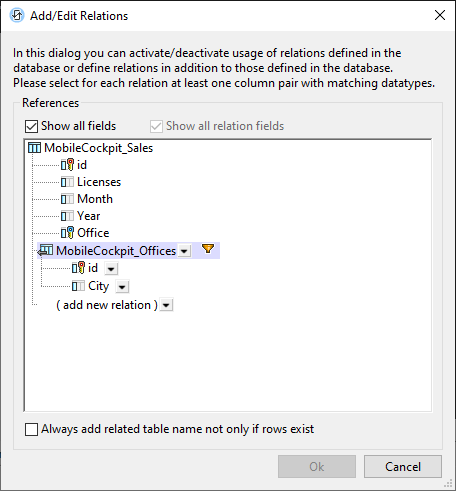This screenshot has height=491, width=456.
Task: Click the MobileCockpit_Sales table icon
Action: pyautogui.click(x=34, y=148)
